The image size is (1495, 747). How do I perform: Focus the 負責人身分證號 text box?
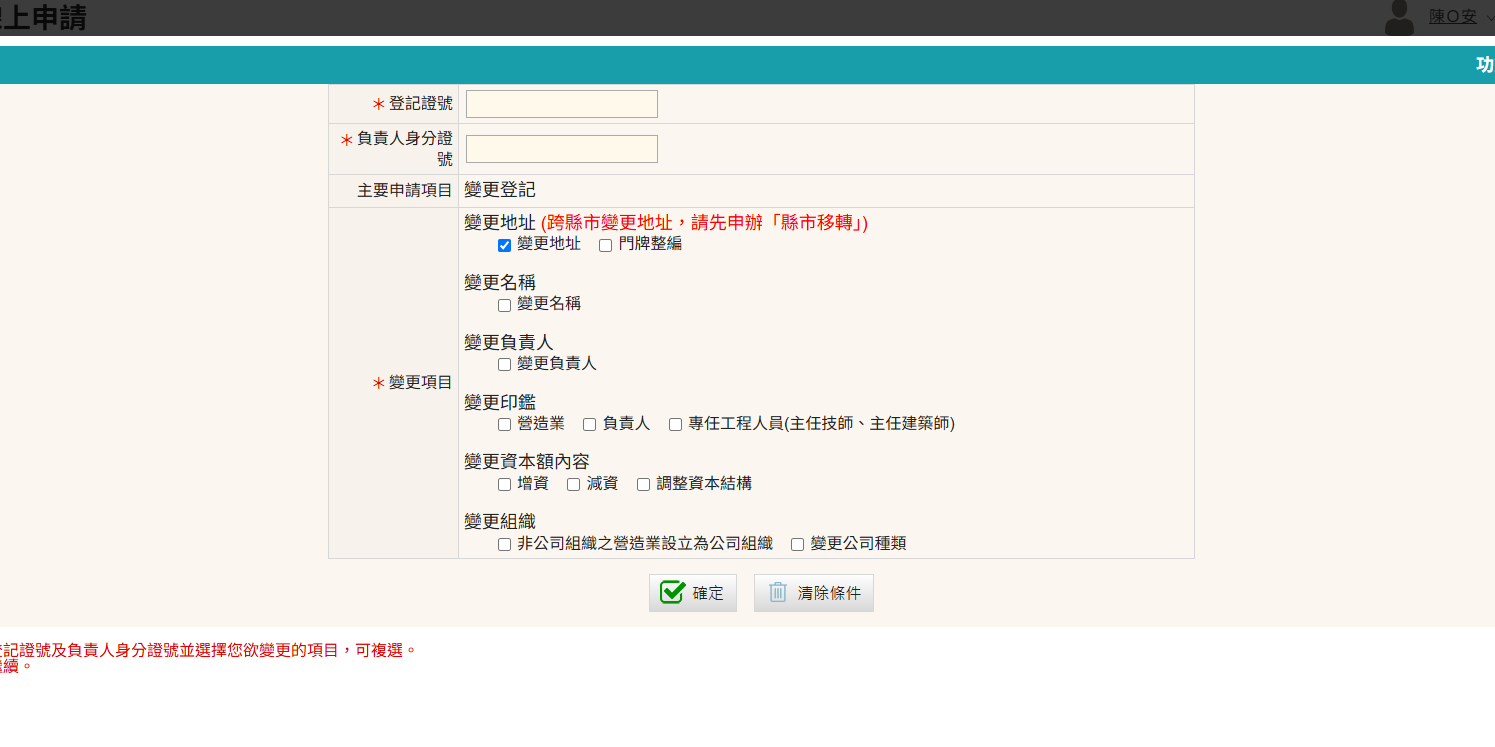click(x=561, y=149)
